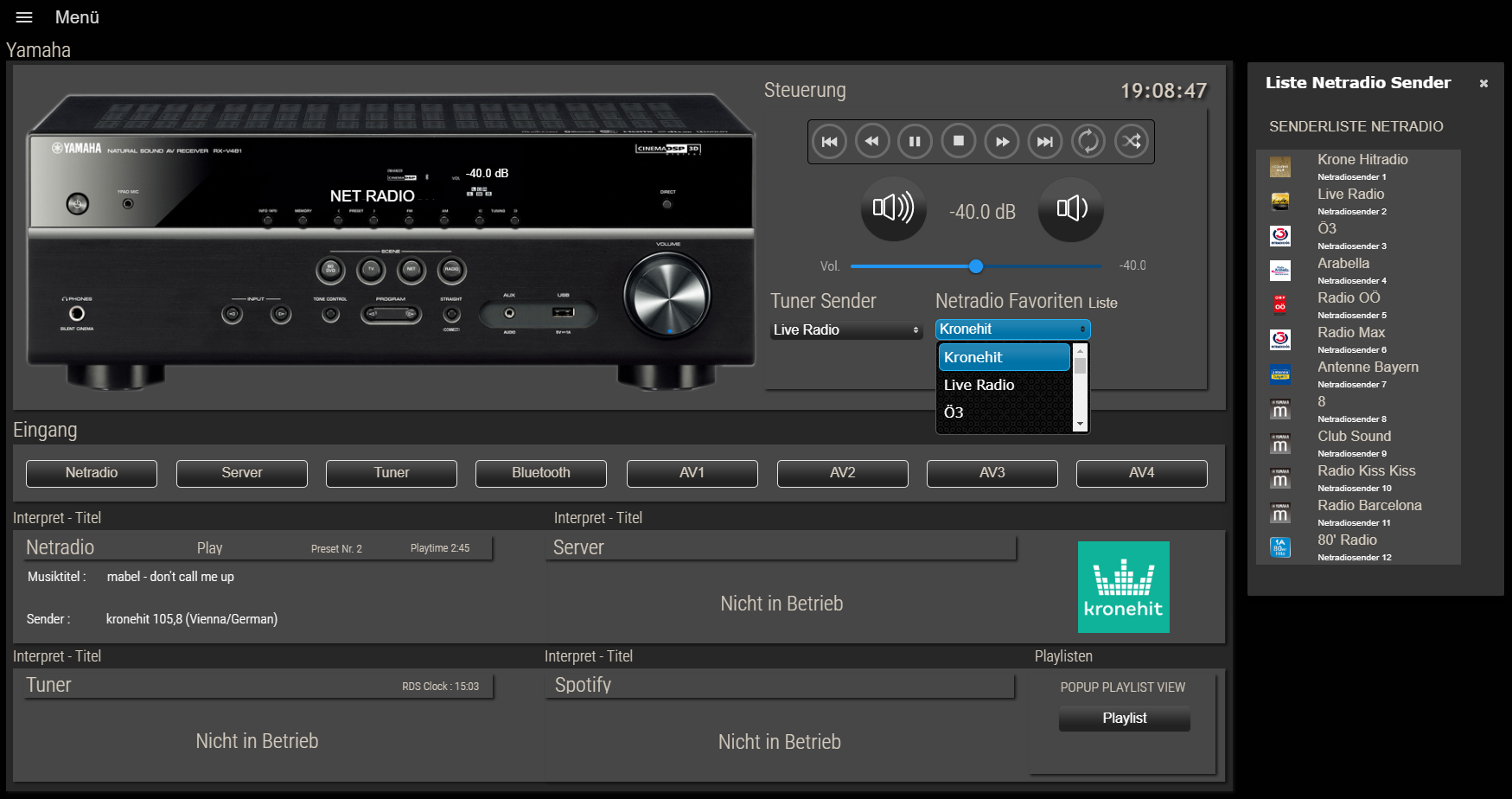Click the Radio Barcelona station icon
Screen dimensions: 1512x799
[1280, 513]
